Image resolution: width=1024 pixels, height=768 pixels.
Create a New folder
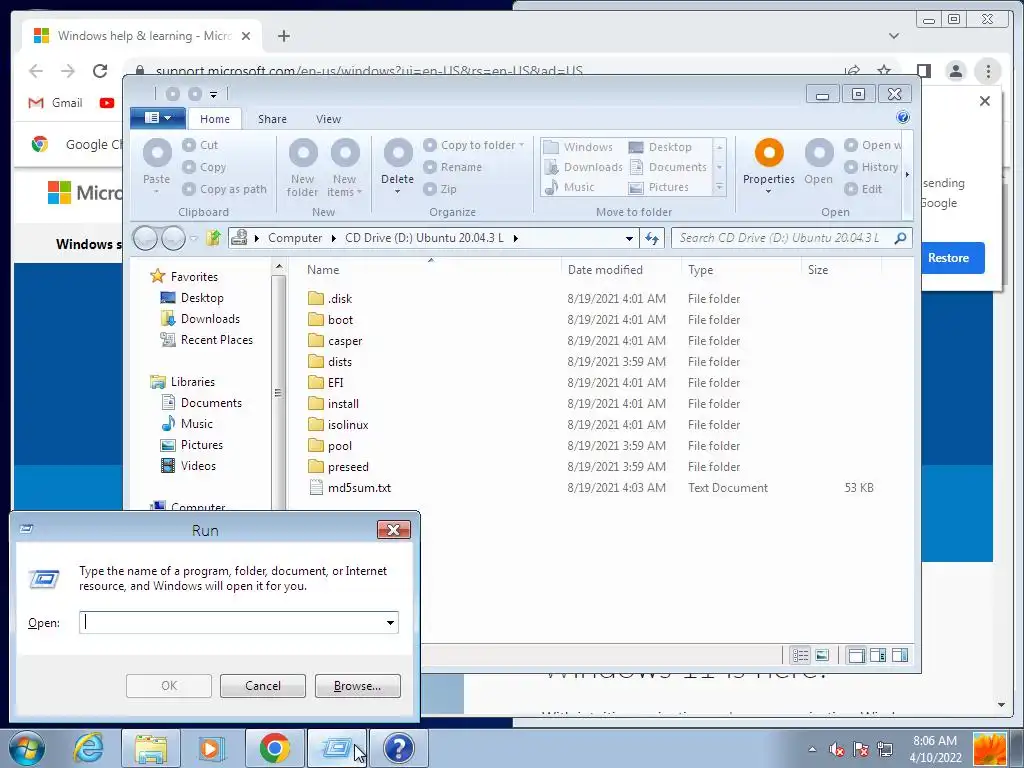click(302, 168)
